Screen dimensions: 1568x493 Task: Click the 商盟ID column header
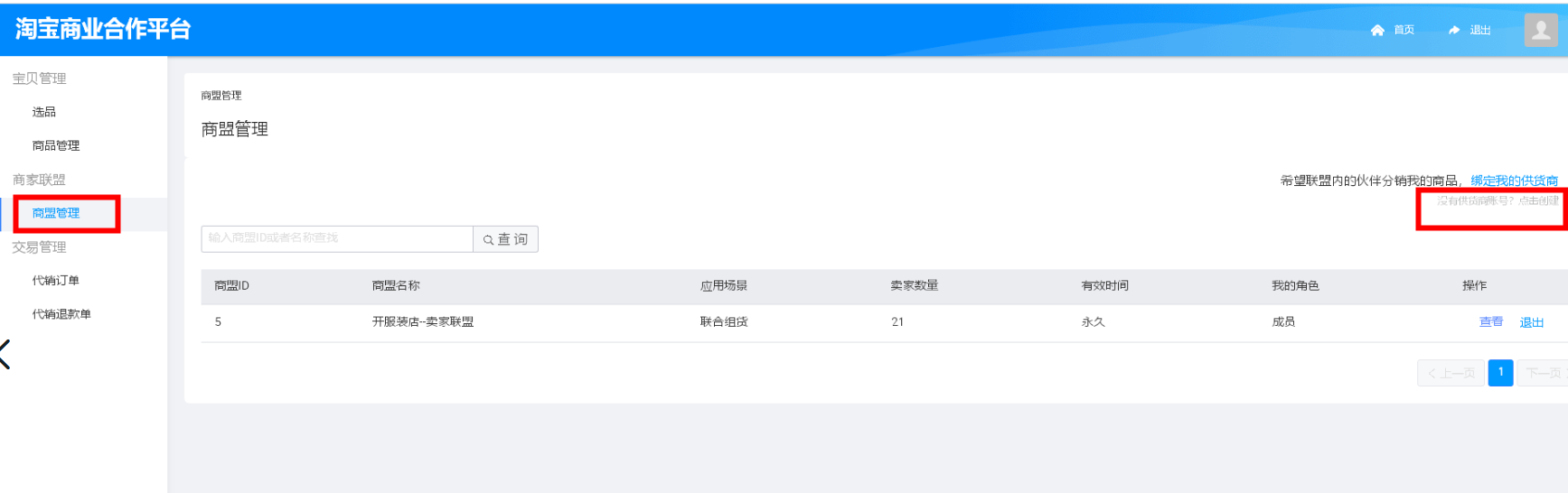[232, 286]
